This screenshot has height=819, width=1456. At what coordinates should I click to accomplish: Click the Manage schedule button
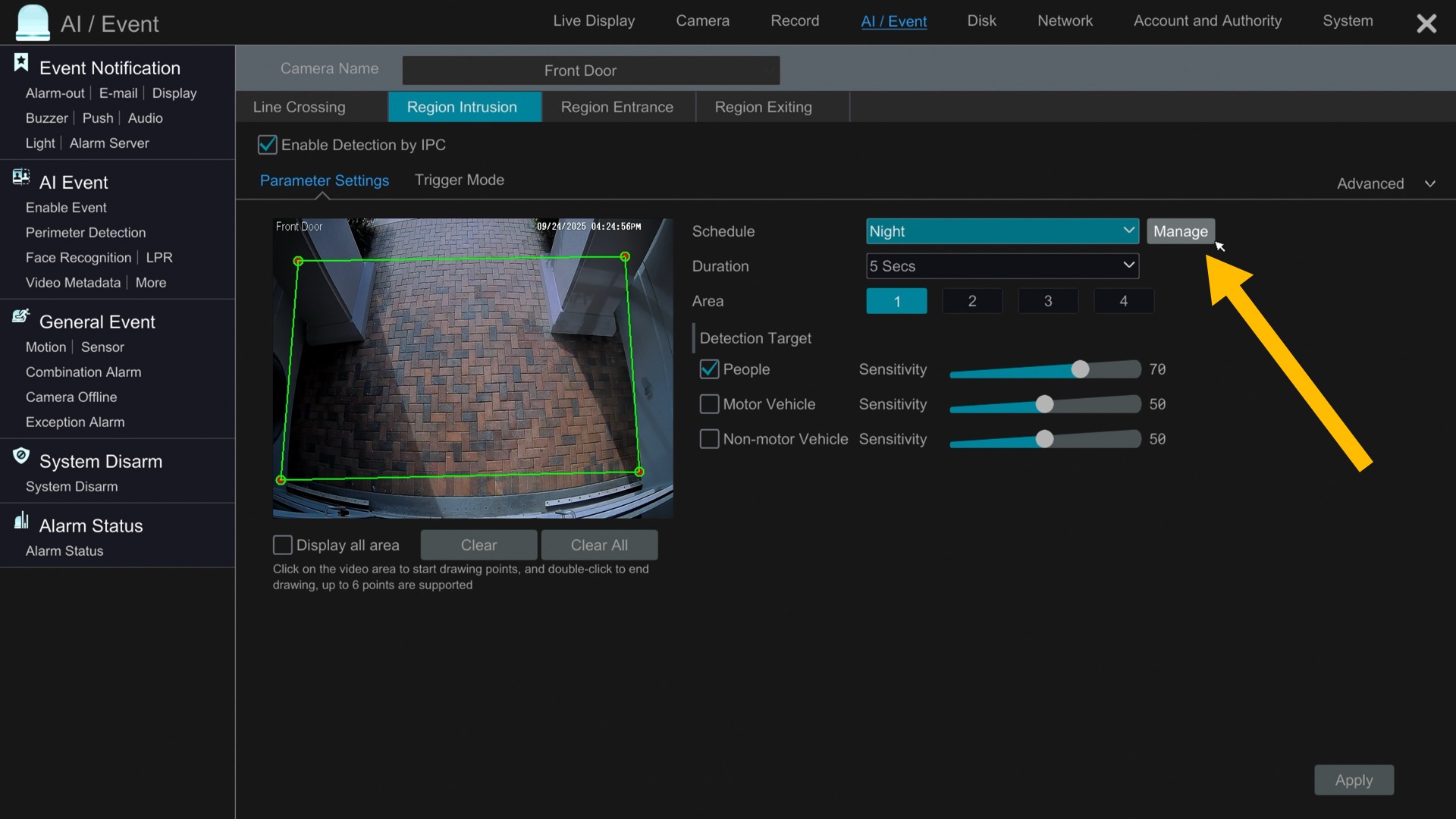(x=1180, y=231)
